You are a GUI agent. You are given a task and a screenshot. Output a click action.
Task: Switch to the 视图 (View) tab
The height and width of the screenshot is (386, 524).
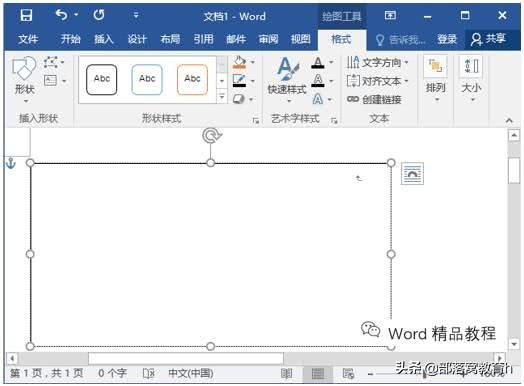coord(300,39)
